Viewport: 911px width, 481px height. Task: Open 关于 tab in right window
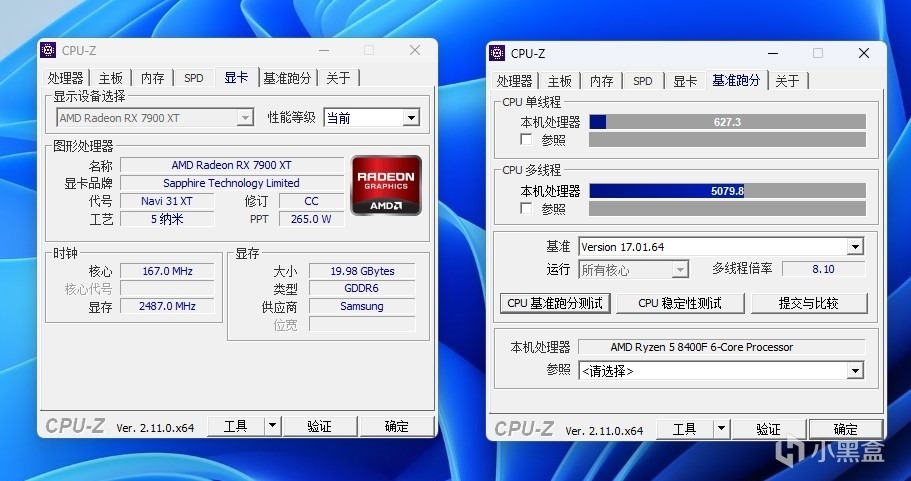pyautogui.click(x=787, y=81)
